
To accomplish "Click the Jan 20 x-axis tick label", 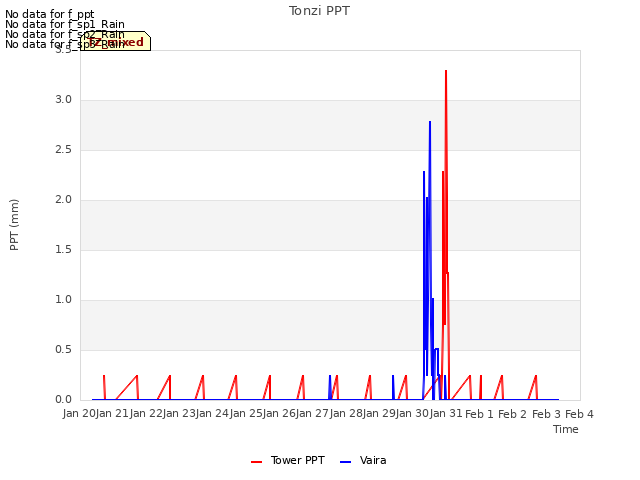I will tap(79, 414).
